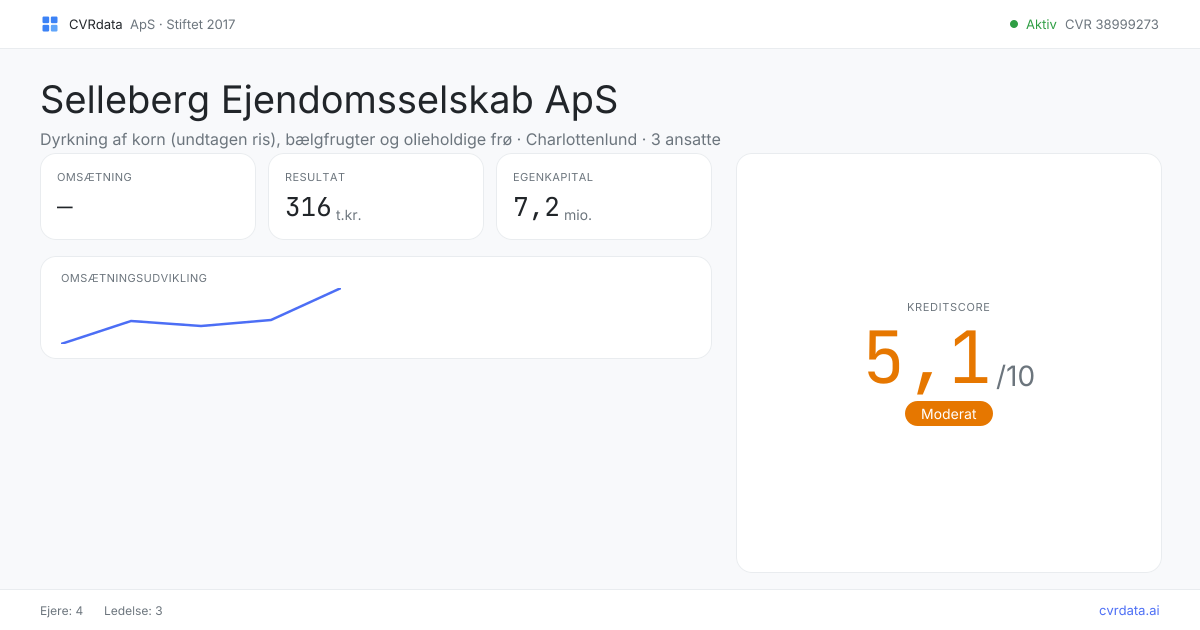Click the Kreditscore label
This screenshot has width=1200, height=630.
949,307
